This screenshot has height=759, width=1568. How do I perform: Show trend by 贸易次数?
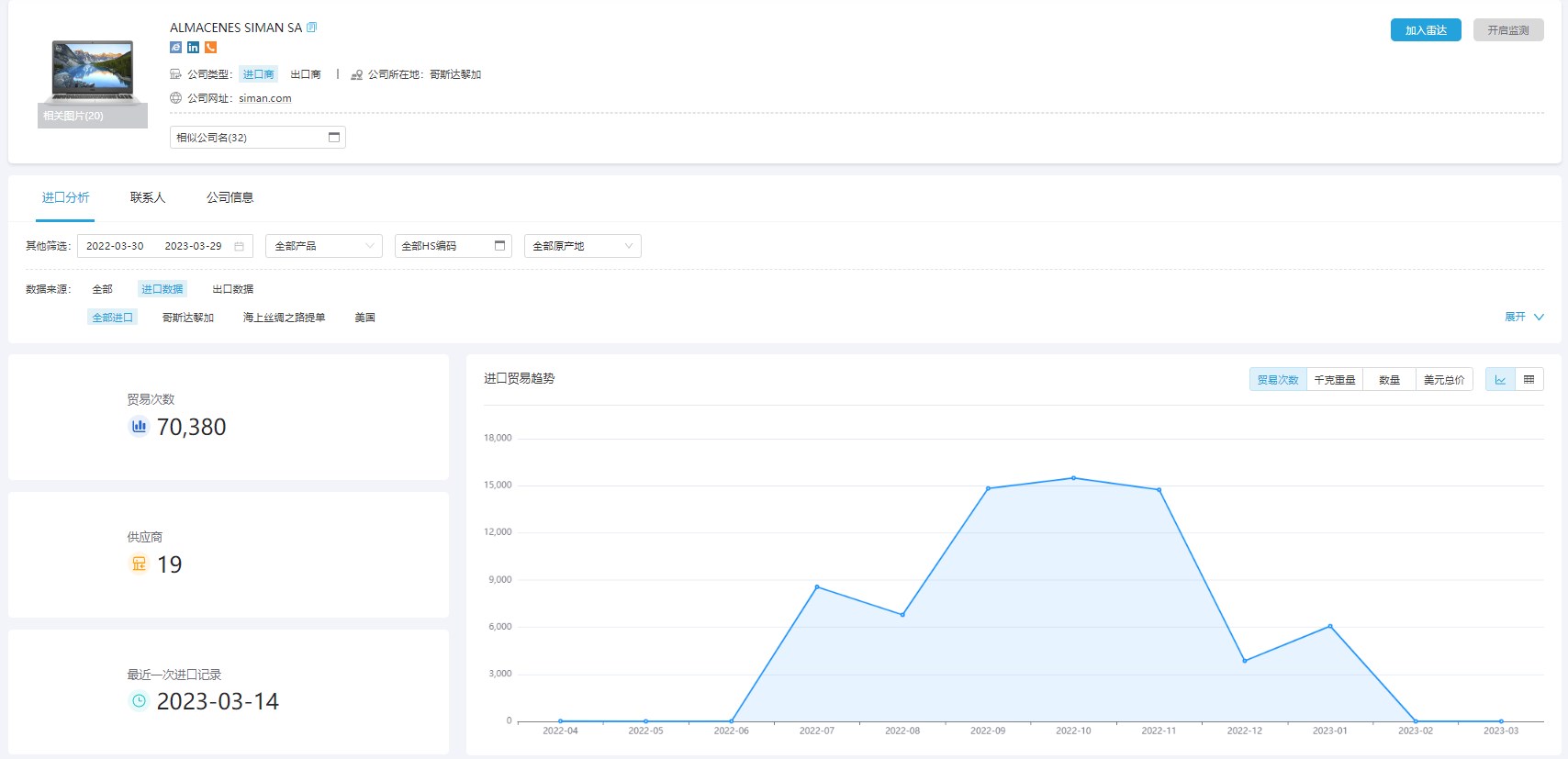[1278, 379]
